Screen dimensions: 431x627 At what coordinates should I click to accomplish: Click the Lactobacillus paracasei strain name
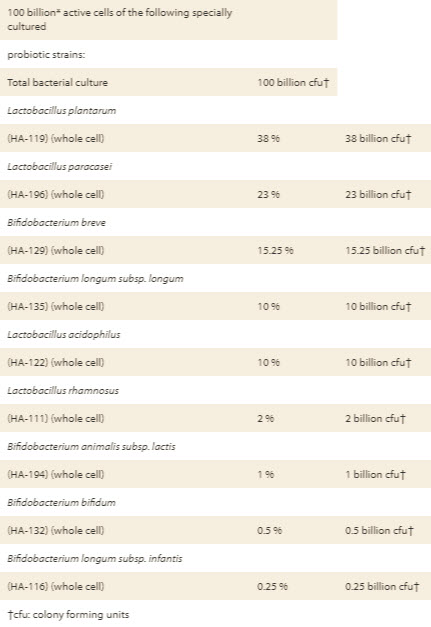pos(60,166)
